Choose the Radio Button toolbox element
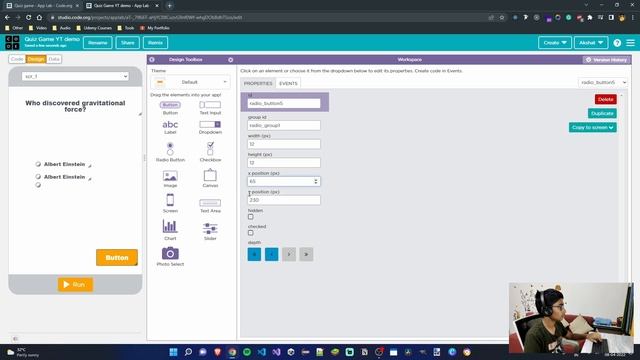 tap(170, 152)
